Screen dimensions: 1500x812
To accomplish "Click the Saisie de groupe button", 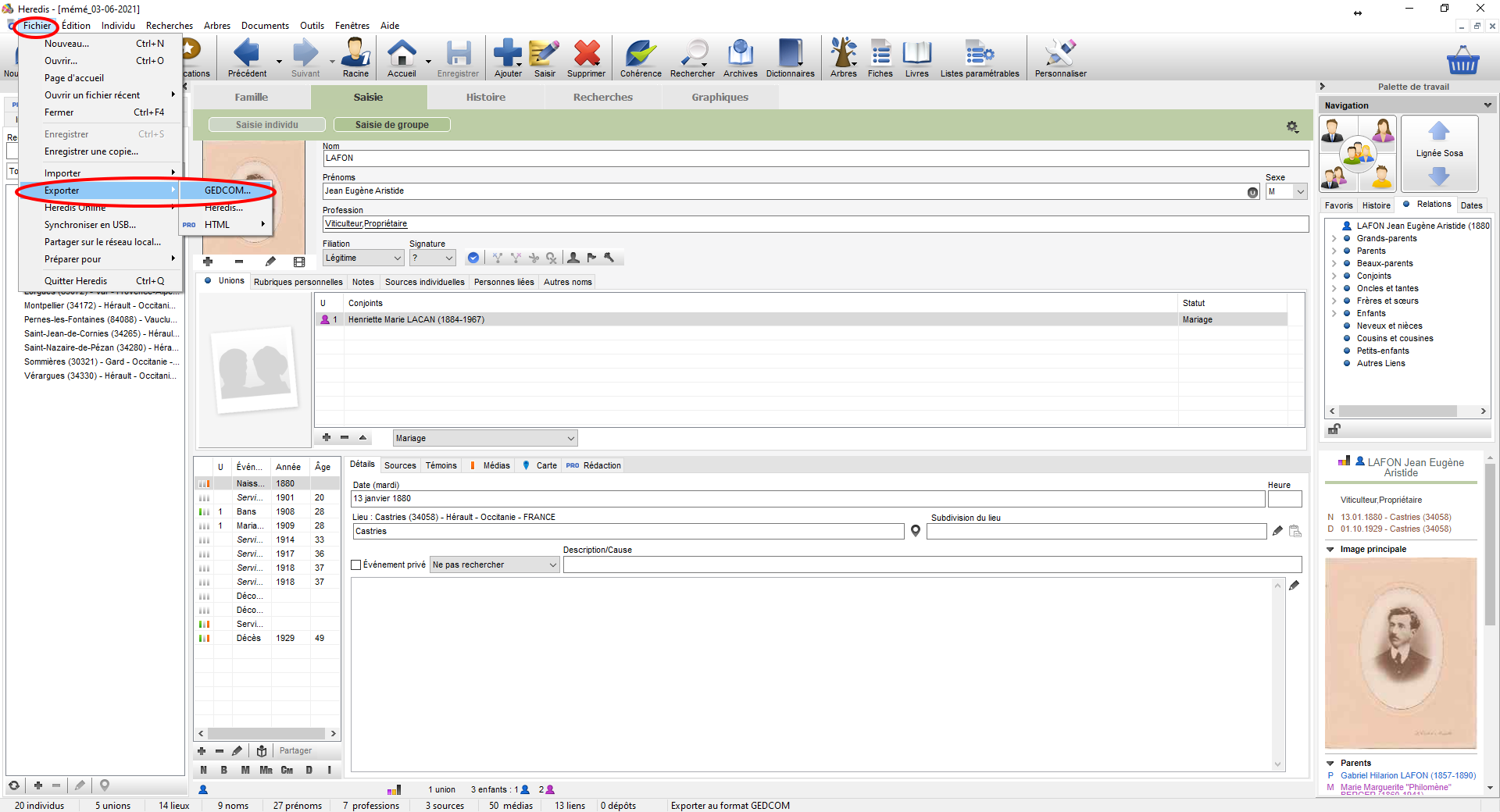I will tap(391, 125).
